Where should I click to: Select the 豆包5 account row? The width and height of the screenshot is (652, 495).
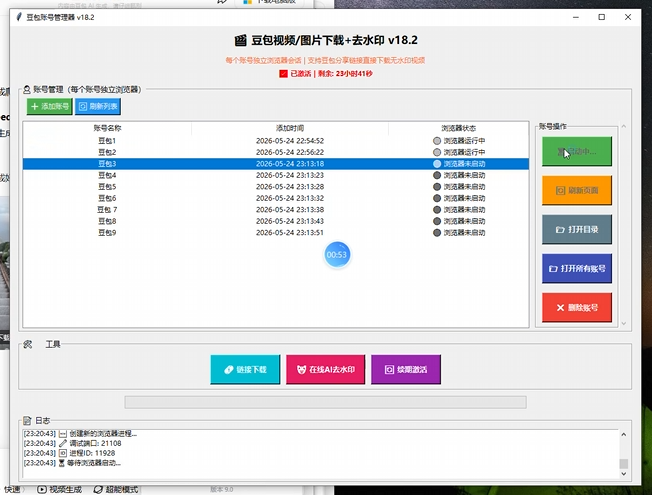coord(276,187)
